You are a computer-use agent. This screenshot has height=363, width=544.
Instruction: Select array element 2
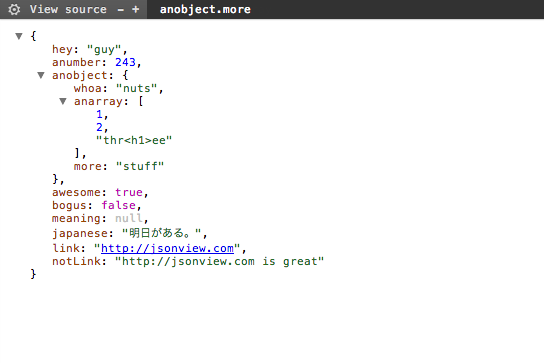(99, 127)
